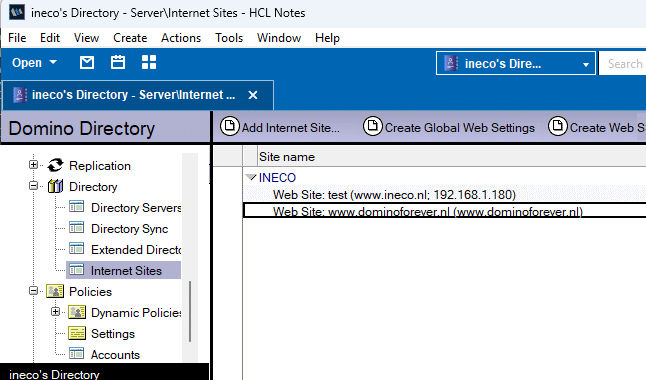Click the Replication sync icon

tap(55, 165)
